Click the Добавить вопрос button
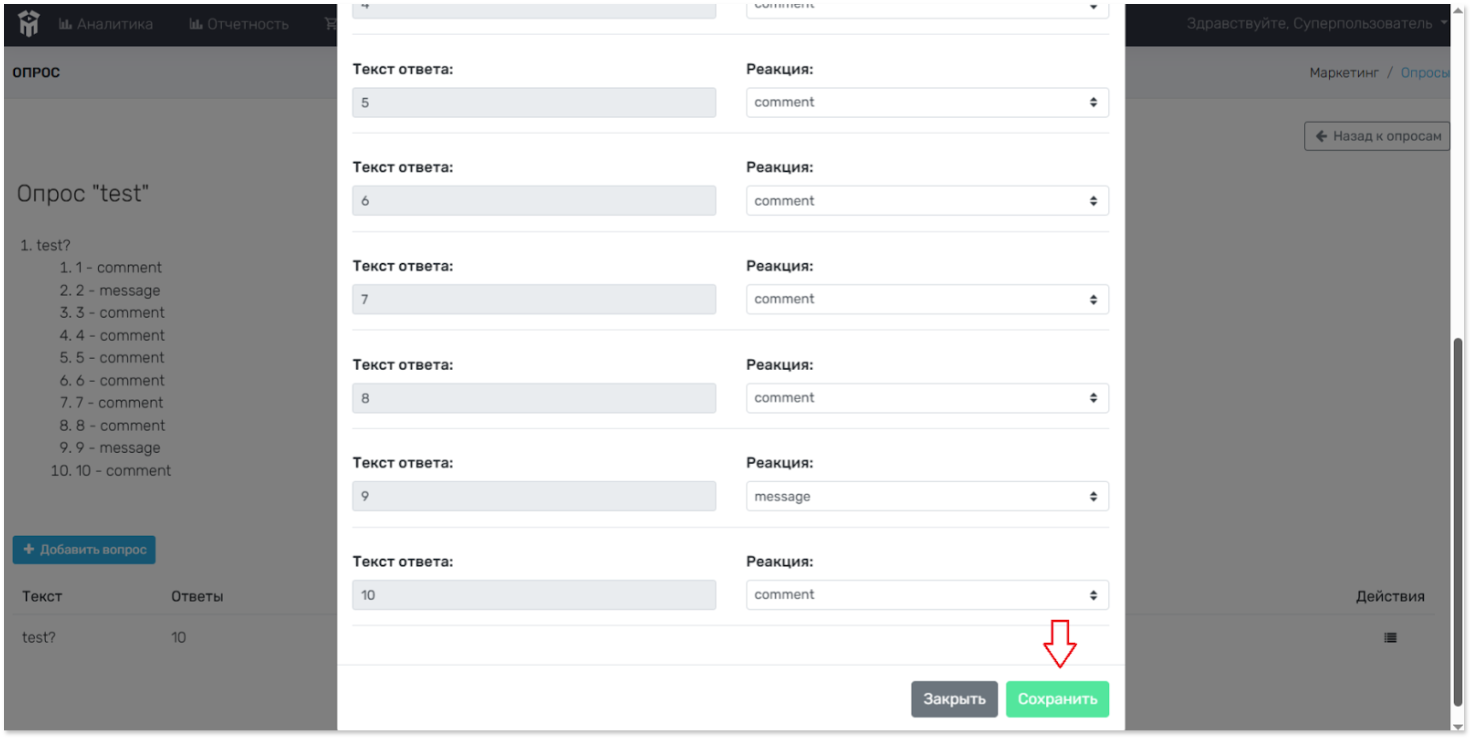 click(84, 549)
